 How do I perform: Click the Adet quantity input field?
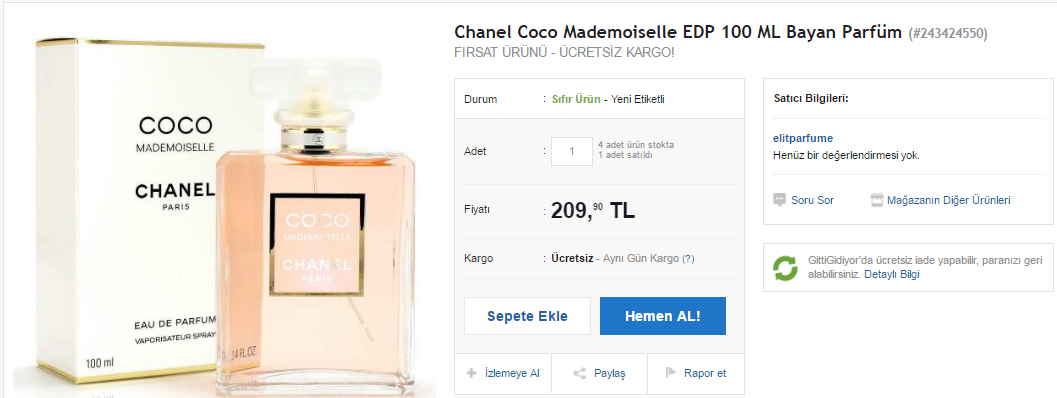tap(572, 151)
